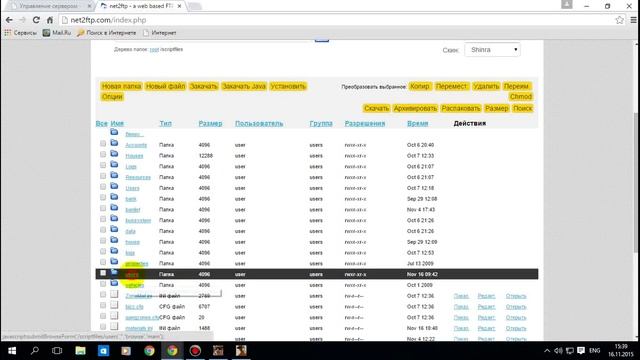Click file icon of the 1488-byte file
The width and height of the screenshot is (640, 360).
coord(114,327)
